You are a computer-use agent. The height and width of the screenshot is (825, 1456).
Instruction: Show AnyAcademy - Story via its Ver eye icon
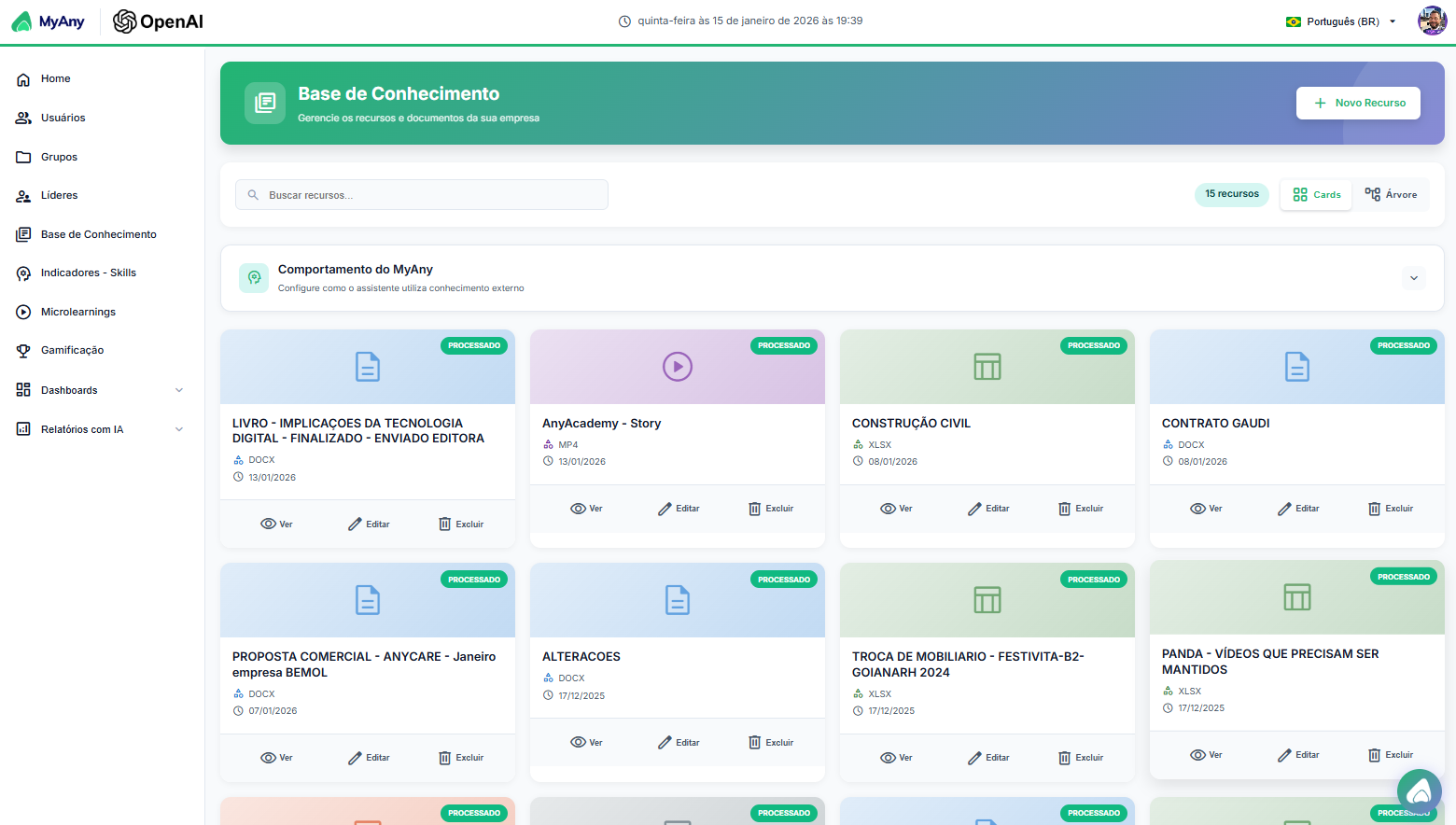pyautogui.click(x=586, y=508)
